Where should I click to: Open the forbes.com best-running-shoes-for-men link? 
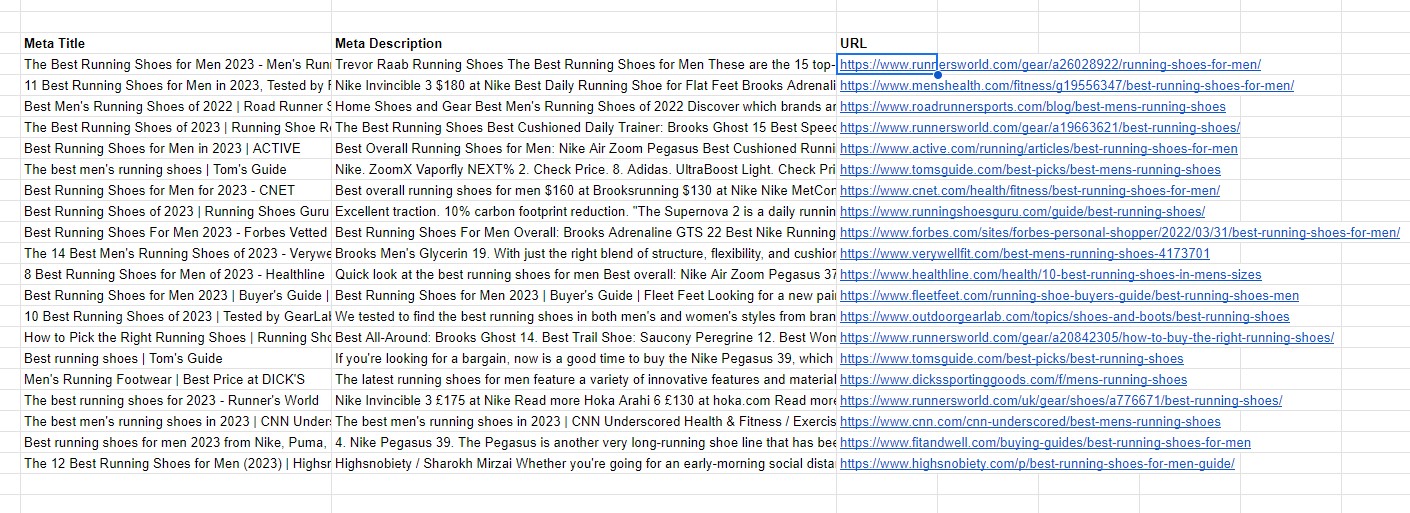pos(1120,233)
